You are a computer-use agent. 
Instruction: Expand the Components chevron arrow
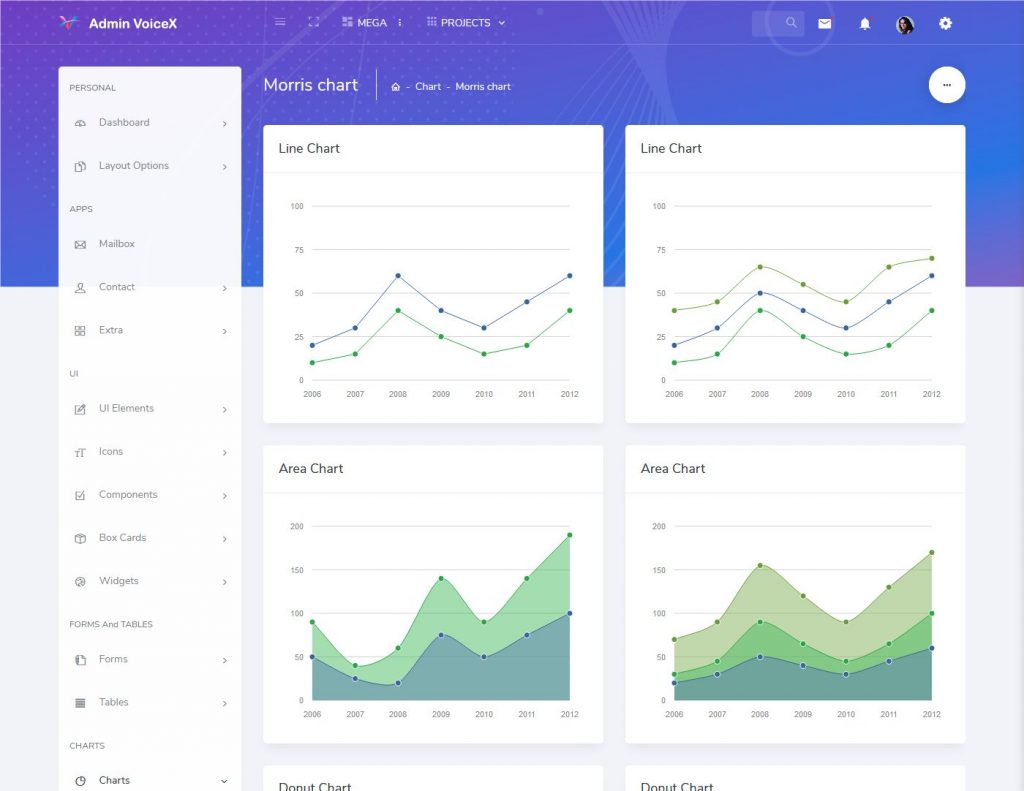click(x=225, y=496)
